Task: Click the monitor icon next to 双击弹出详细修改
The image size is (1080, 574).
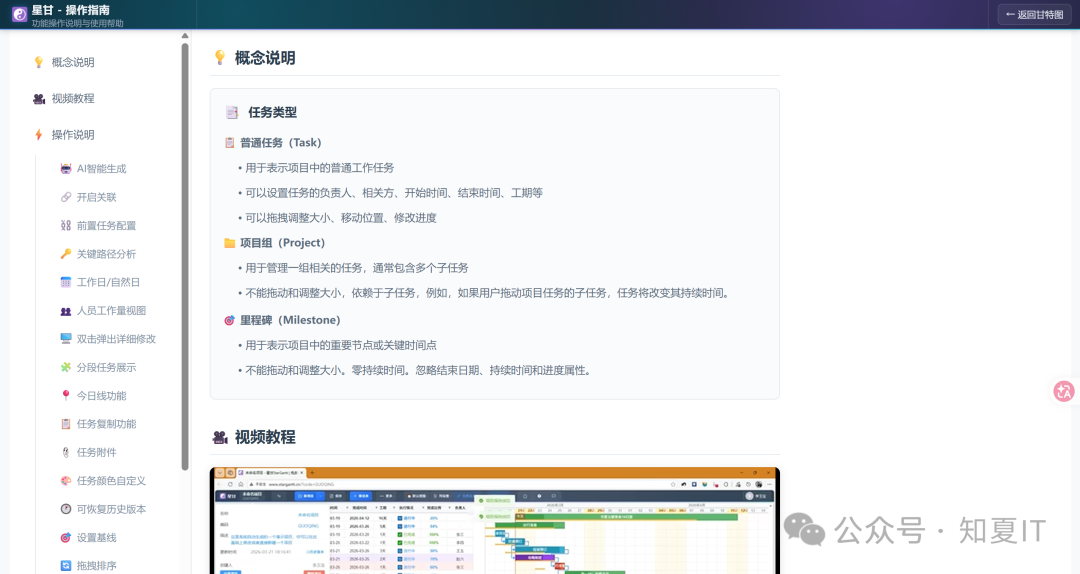Action: 65,339
